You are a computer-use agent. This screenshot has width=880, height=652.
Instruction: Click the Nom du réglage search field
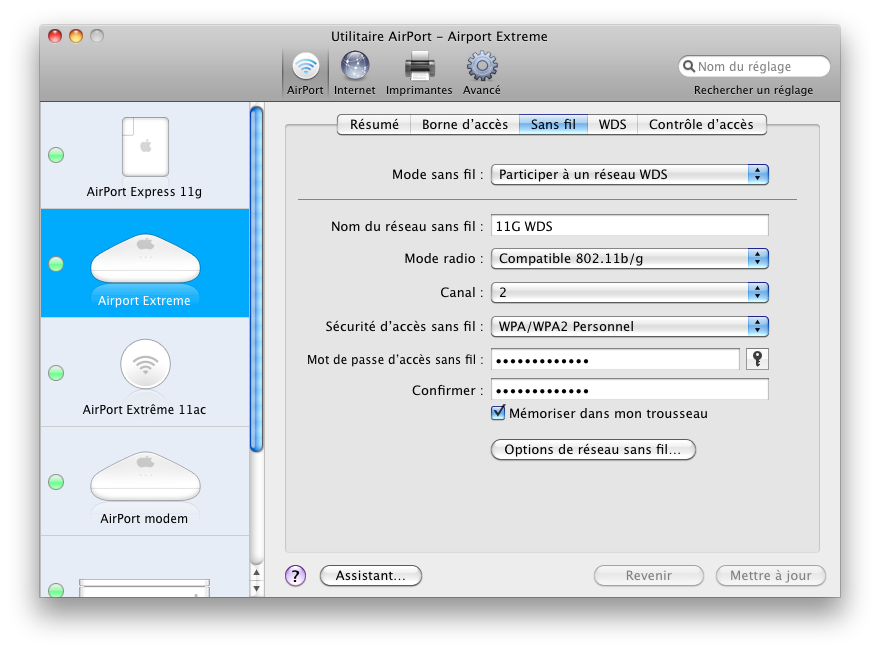tap(754, 66)
